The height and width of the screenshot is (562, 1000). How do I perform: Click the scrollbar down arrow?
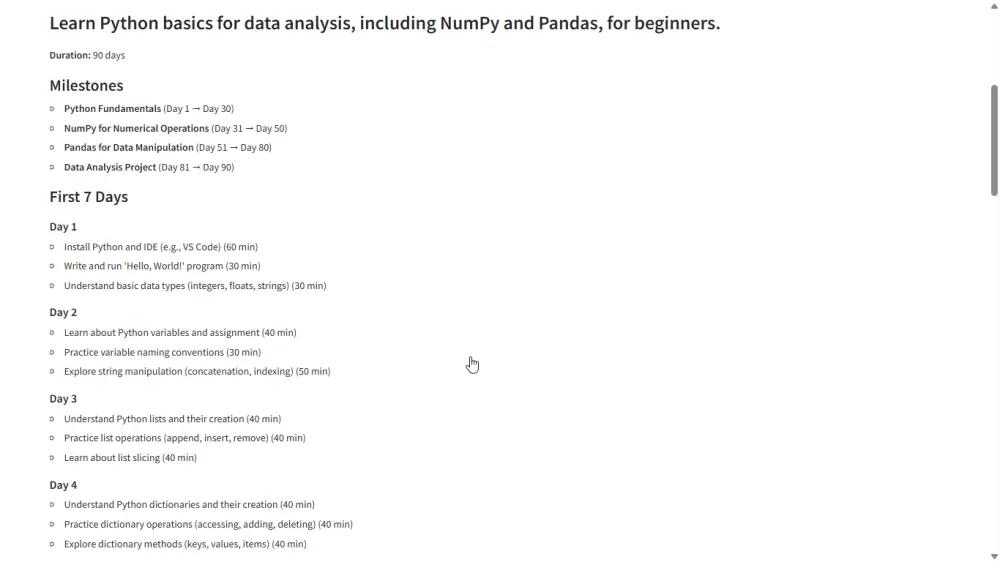click(x=994, y=556)
